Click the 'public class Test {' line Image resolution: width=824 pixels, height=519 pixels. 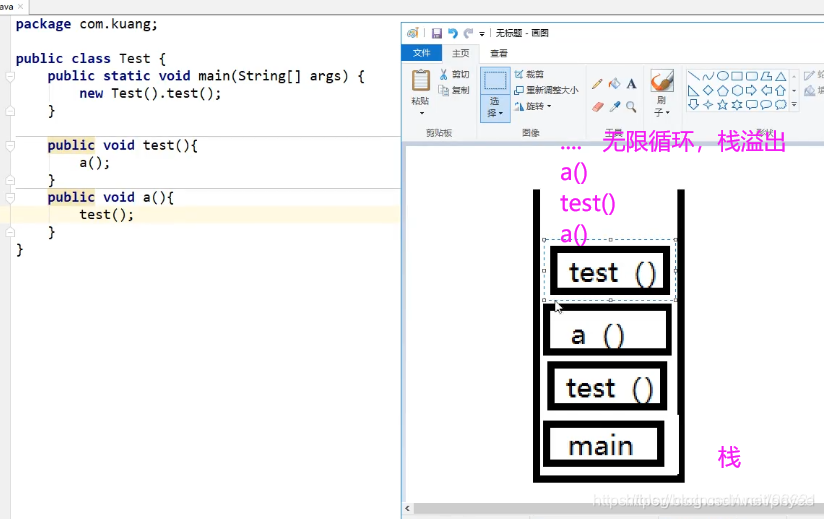90,59
